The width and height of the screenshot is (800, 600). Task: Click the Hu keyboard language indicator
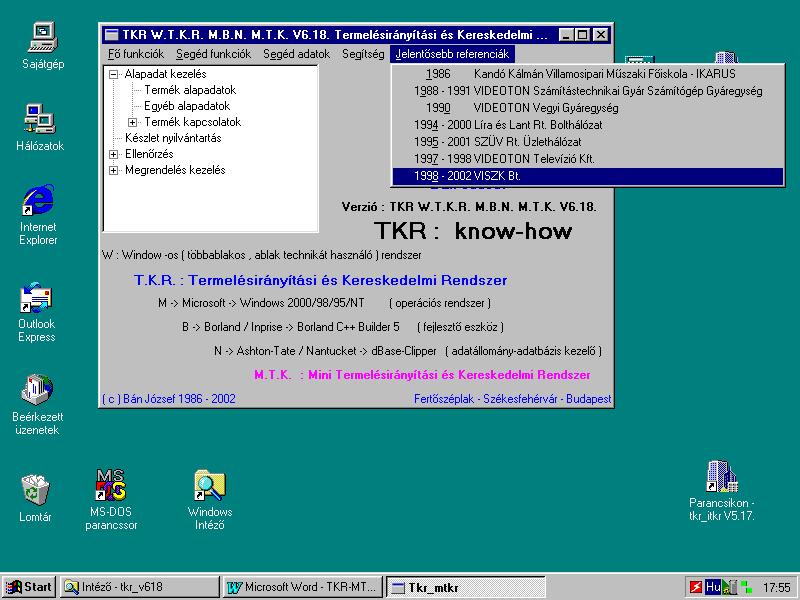[712, 587]
